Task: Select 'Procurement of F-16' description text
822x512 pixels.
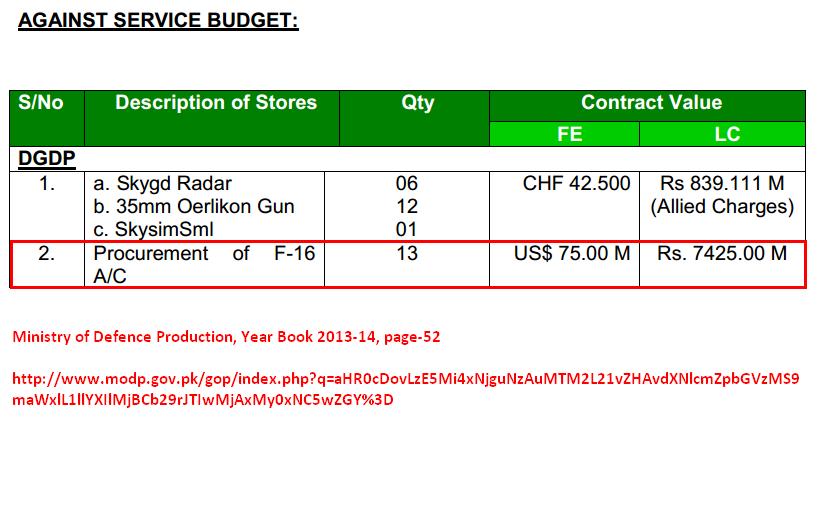Action: [x=204, y=254]
